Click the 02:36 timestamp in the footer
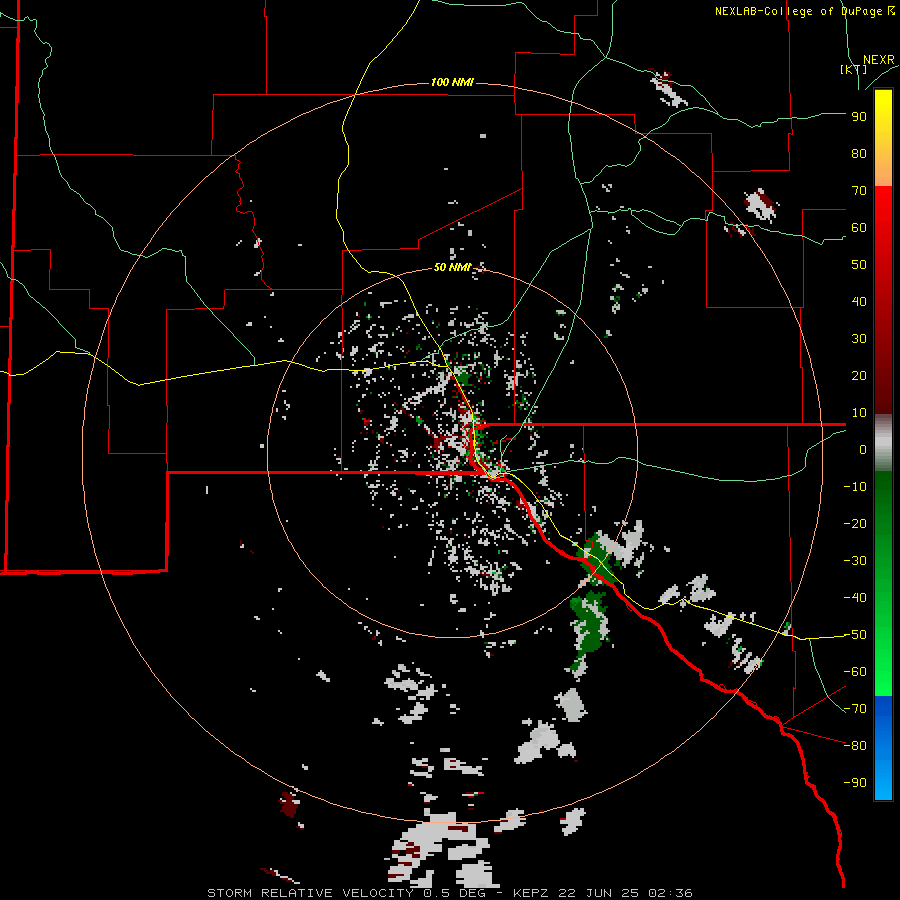This screenshot has width=900, height=900. [x=670, y=893]
